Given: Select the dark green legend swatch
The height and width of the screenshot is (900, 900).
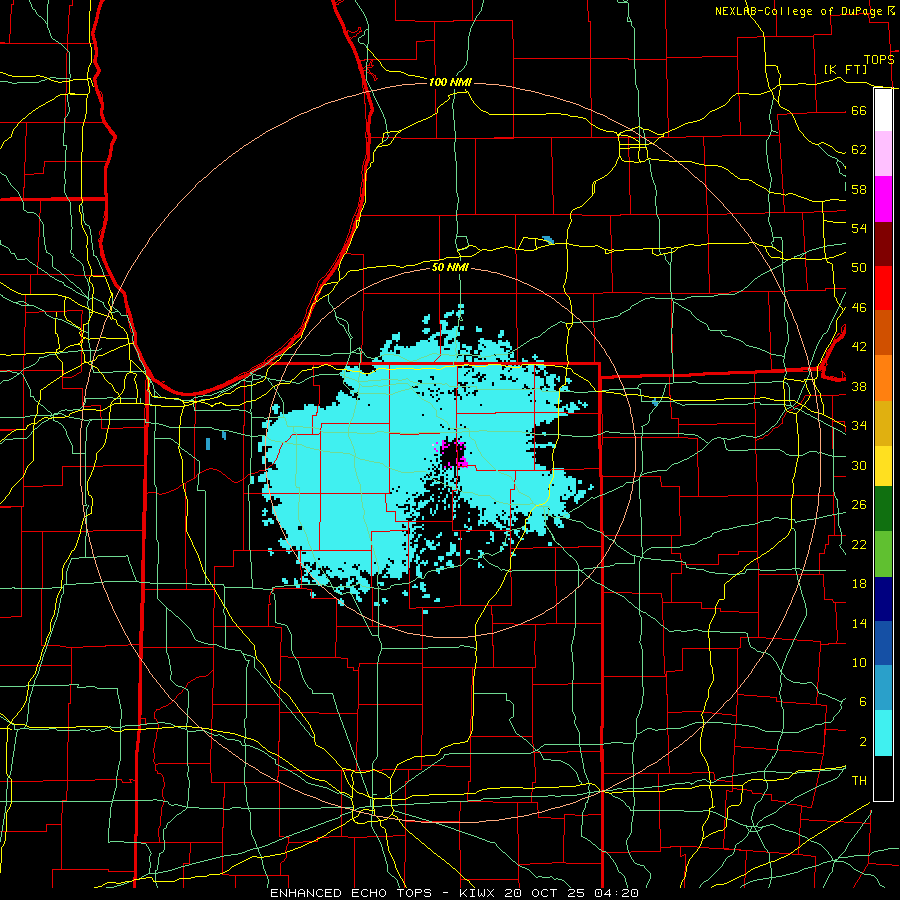Looking at the screenshot, I should click(883, 509).
